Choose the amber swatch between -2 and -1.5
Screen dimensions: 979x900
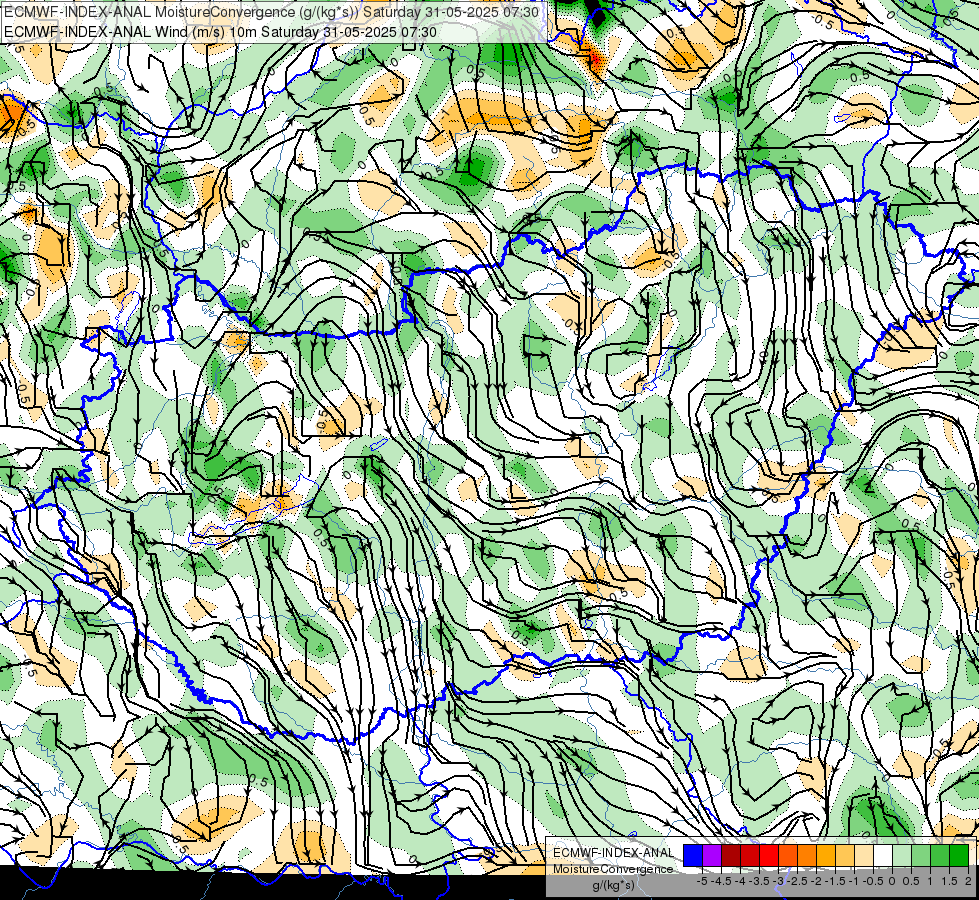[826, 855]
